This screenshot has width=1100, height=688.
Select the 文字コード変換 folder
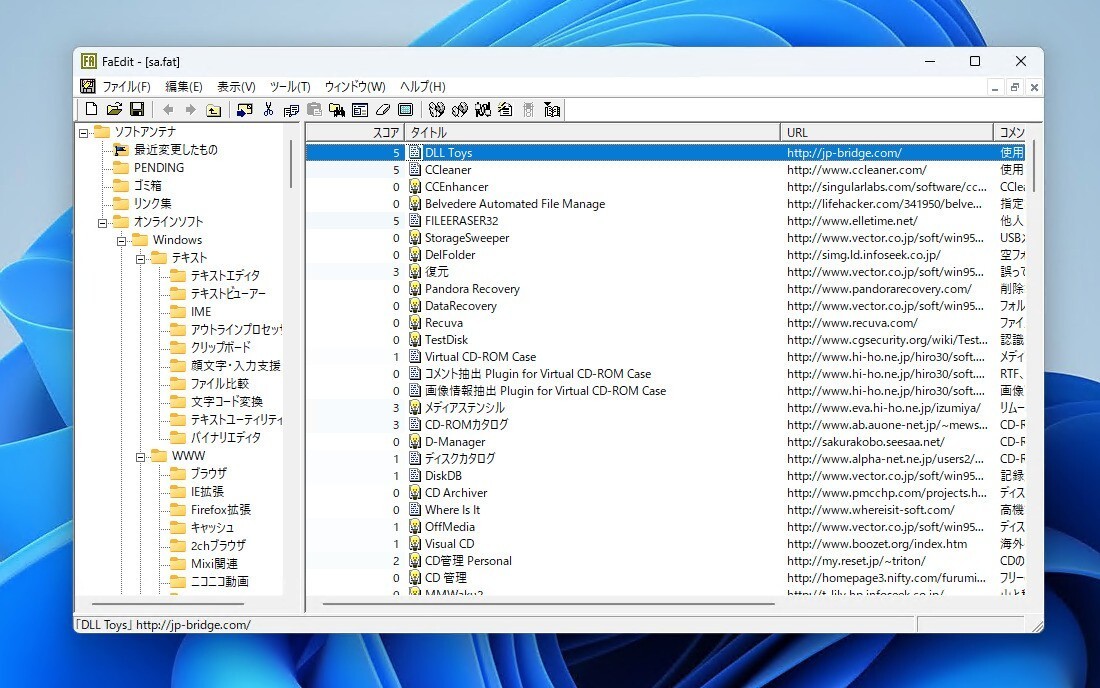(227, 401)
